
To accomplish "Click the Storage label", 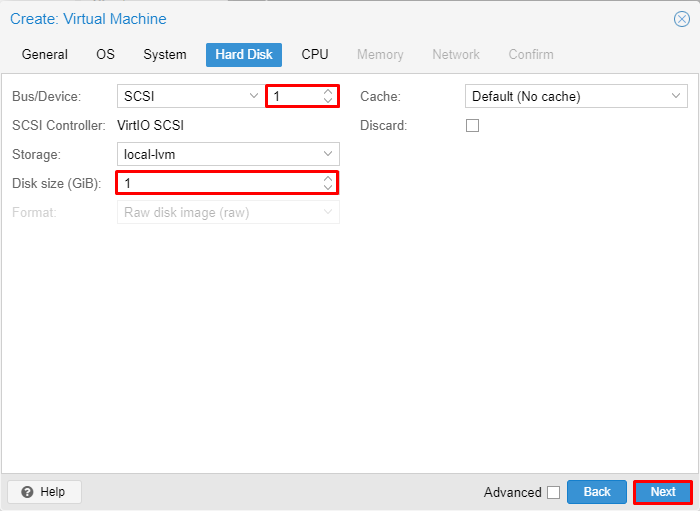I will point(36,154).
